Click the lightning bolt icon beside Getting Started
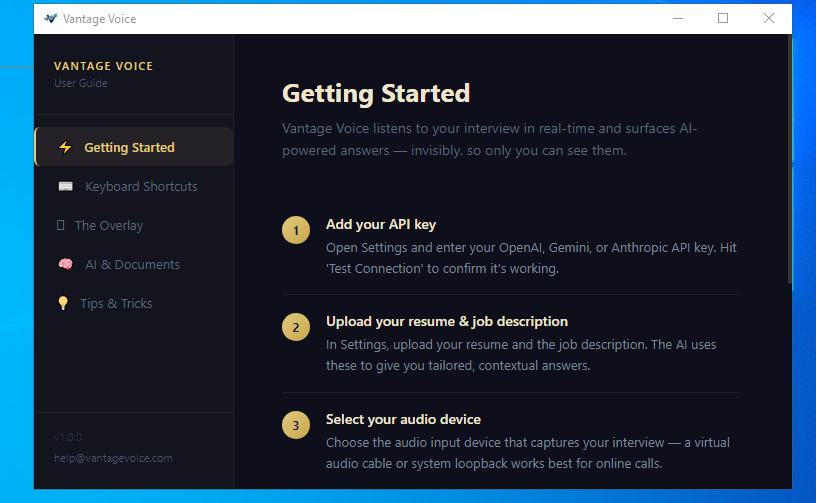Image resolution: width=816 pixels, height=503 pixels. pyautogui.click(x=65, y=147)
